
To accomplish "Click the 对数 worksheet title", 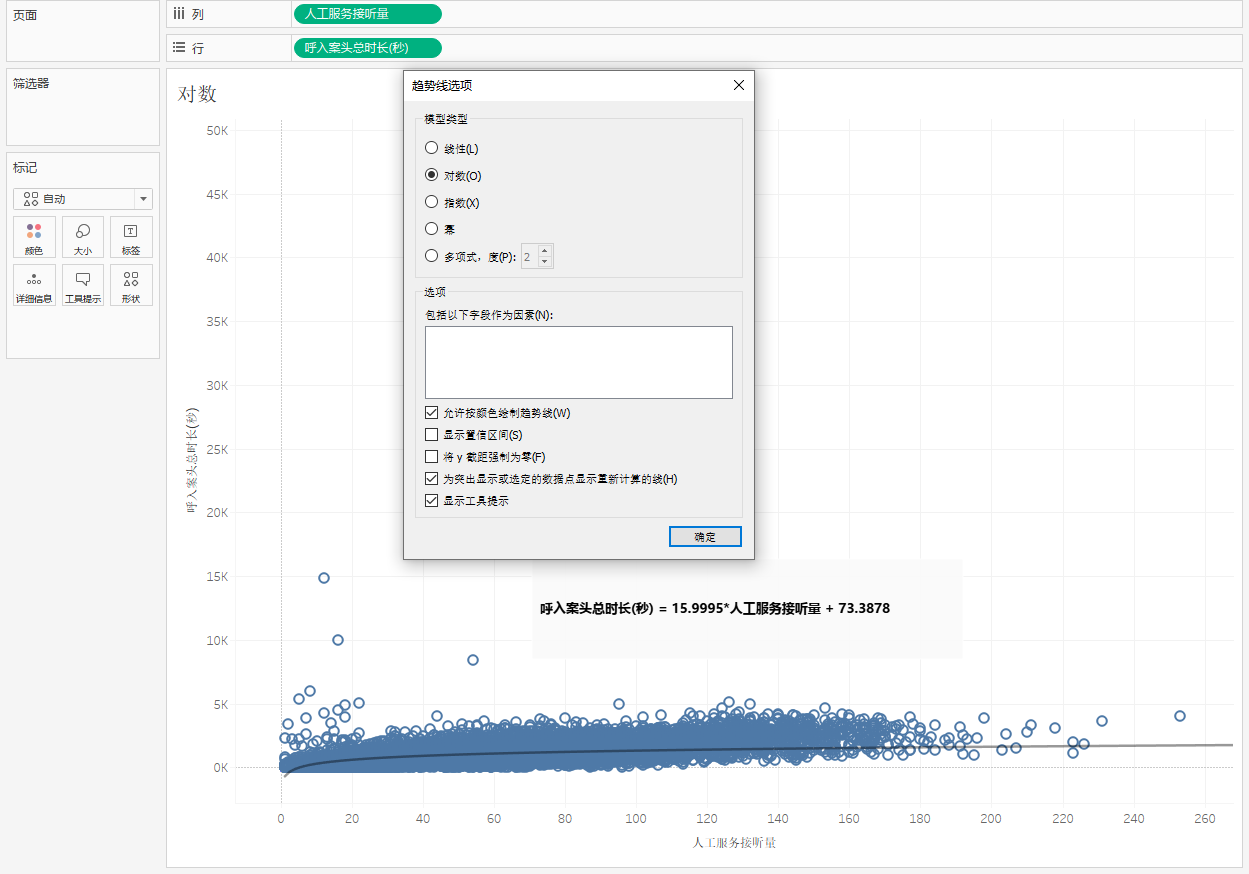I will (197, 94).
